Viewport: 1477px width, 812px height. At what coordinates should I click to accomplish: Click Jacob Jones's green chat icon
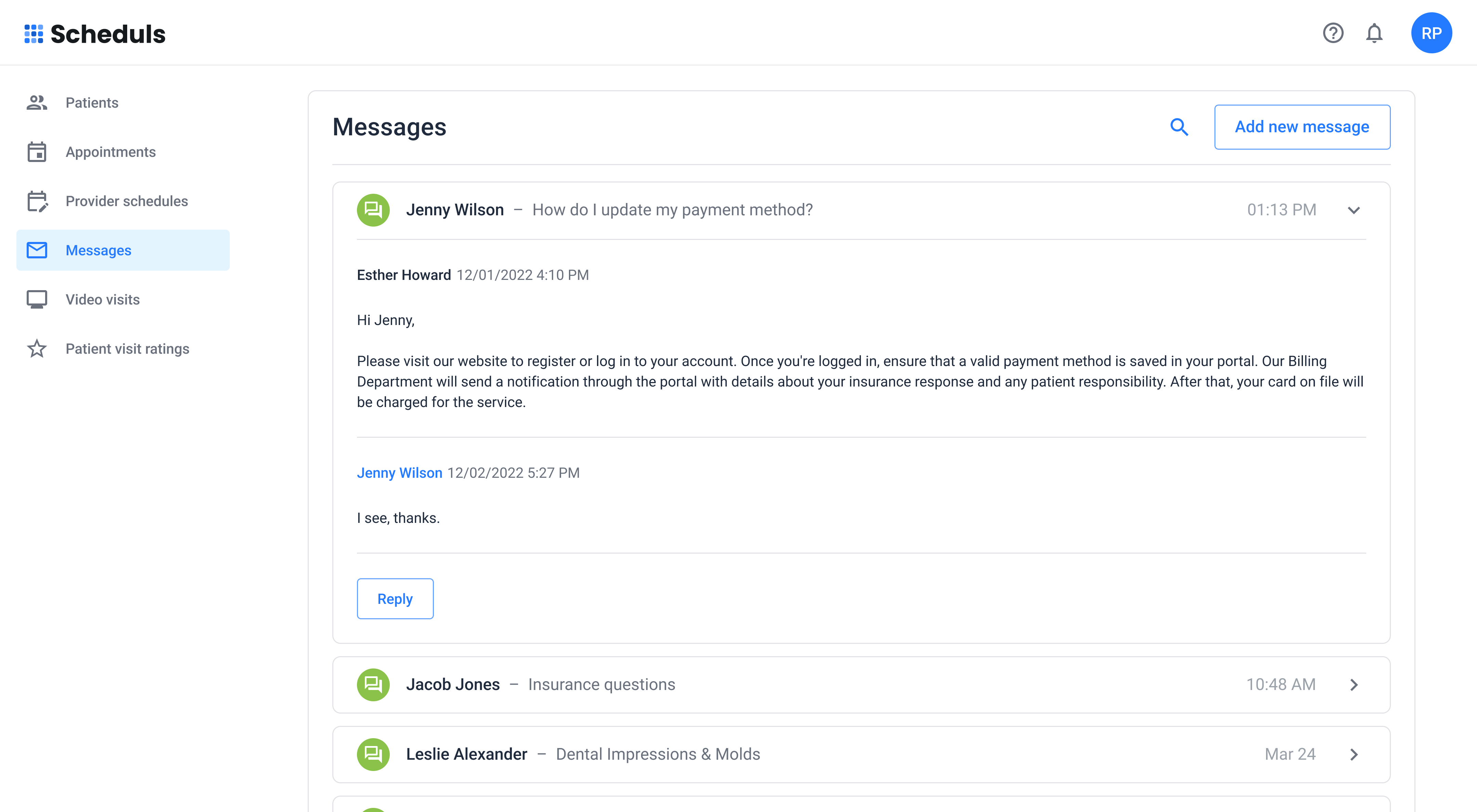[x=373, y=685]
